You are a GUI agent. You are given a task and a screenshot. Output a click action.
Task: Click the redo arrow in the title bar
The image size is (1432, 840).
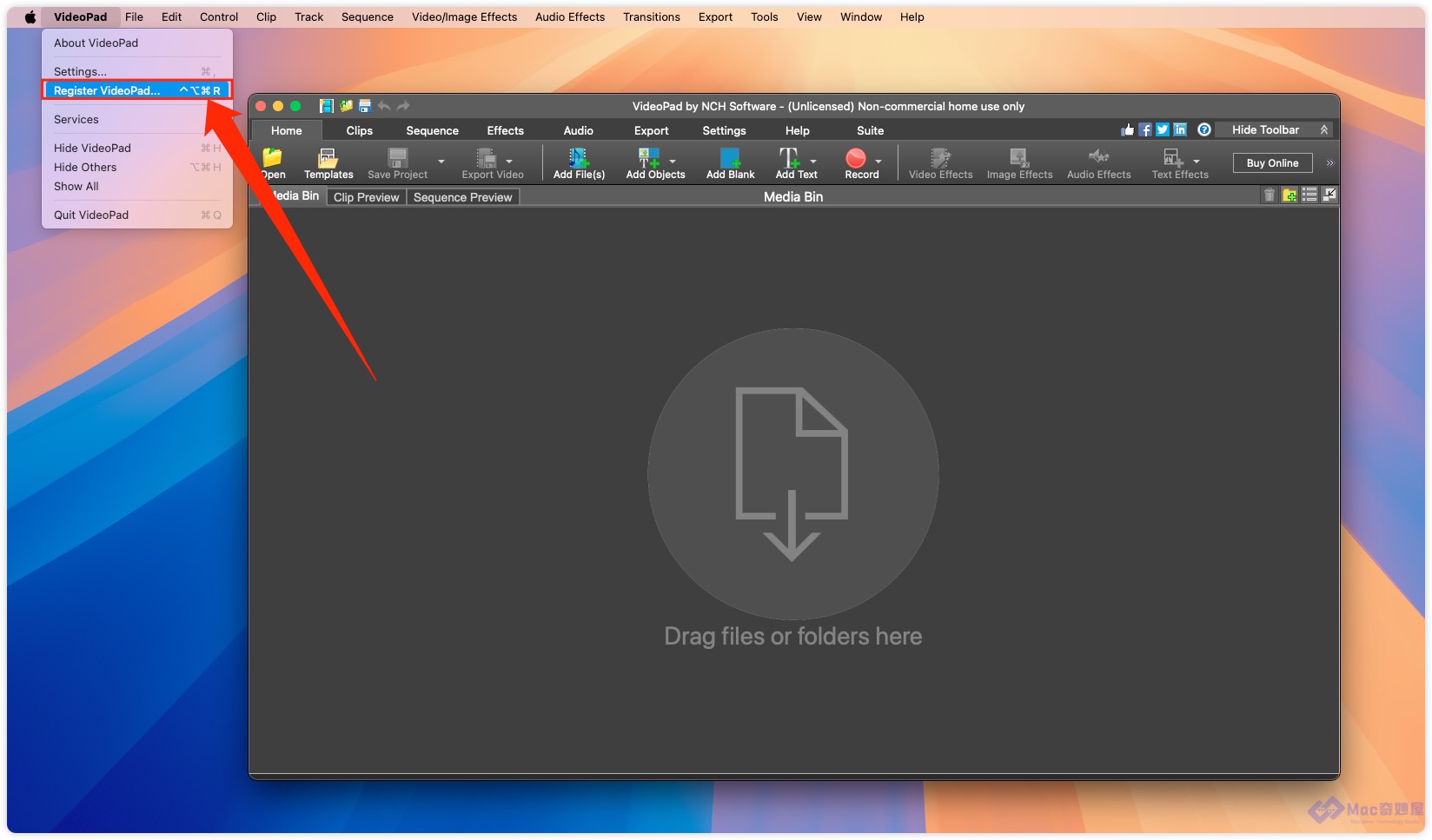click(403, 106)
